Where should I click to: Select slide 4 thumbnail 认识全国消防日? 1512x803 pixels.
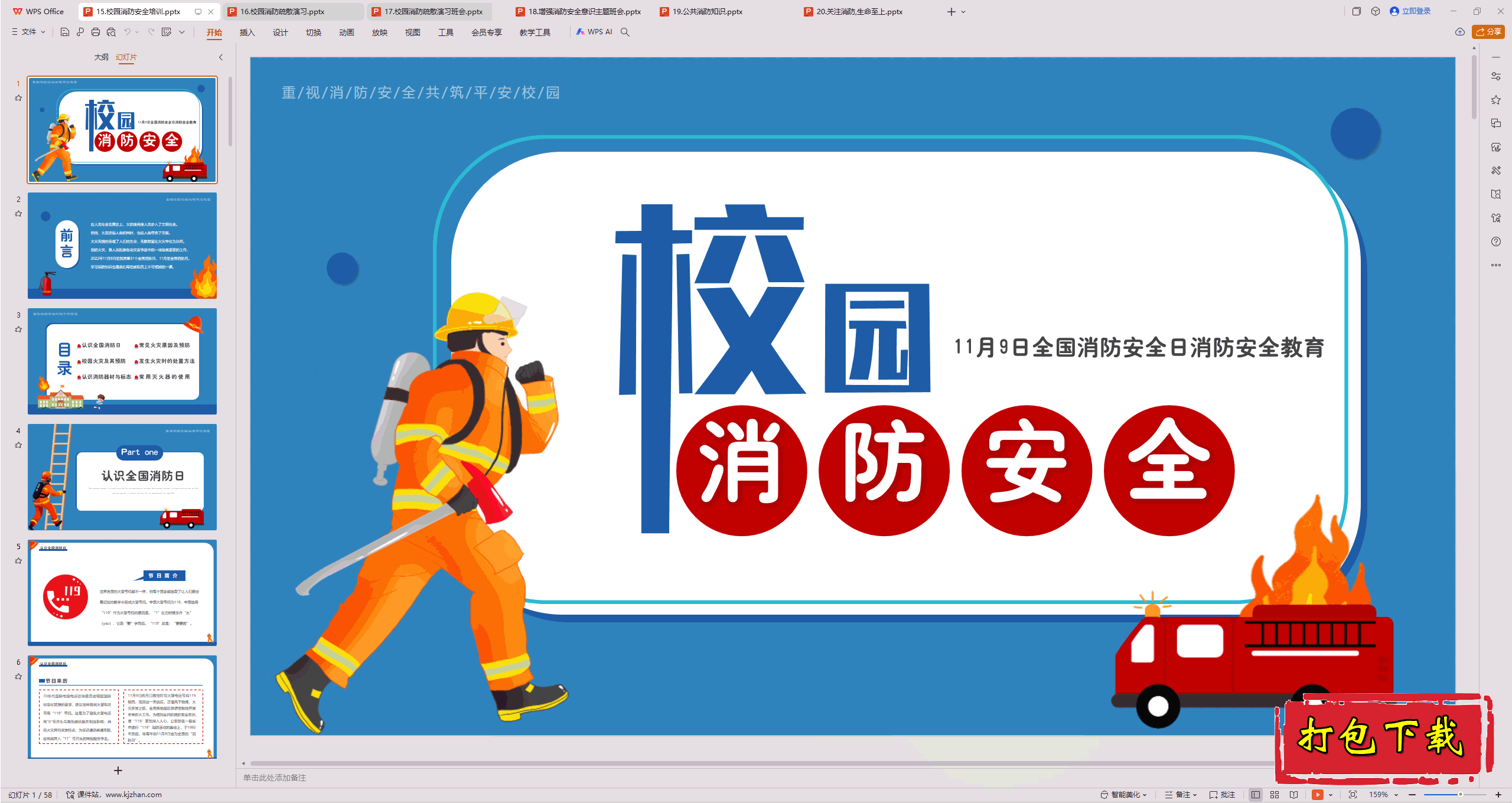122,476
